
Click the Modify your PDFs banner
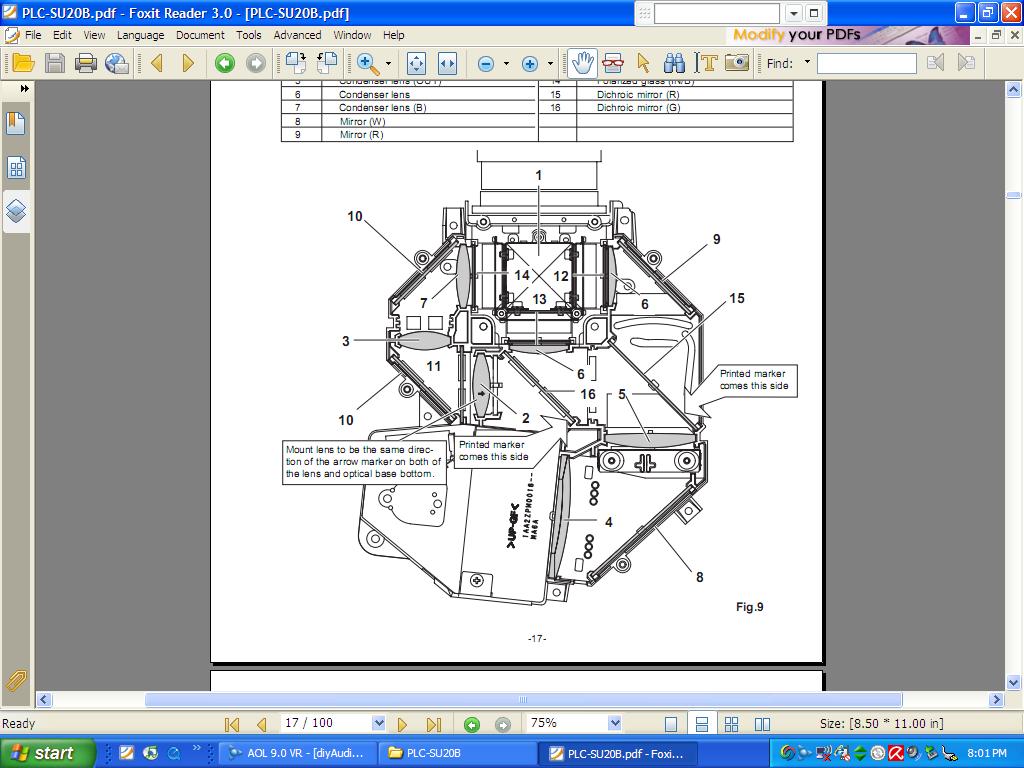pos(847,35)
